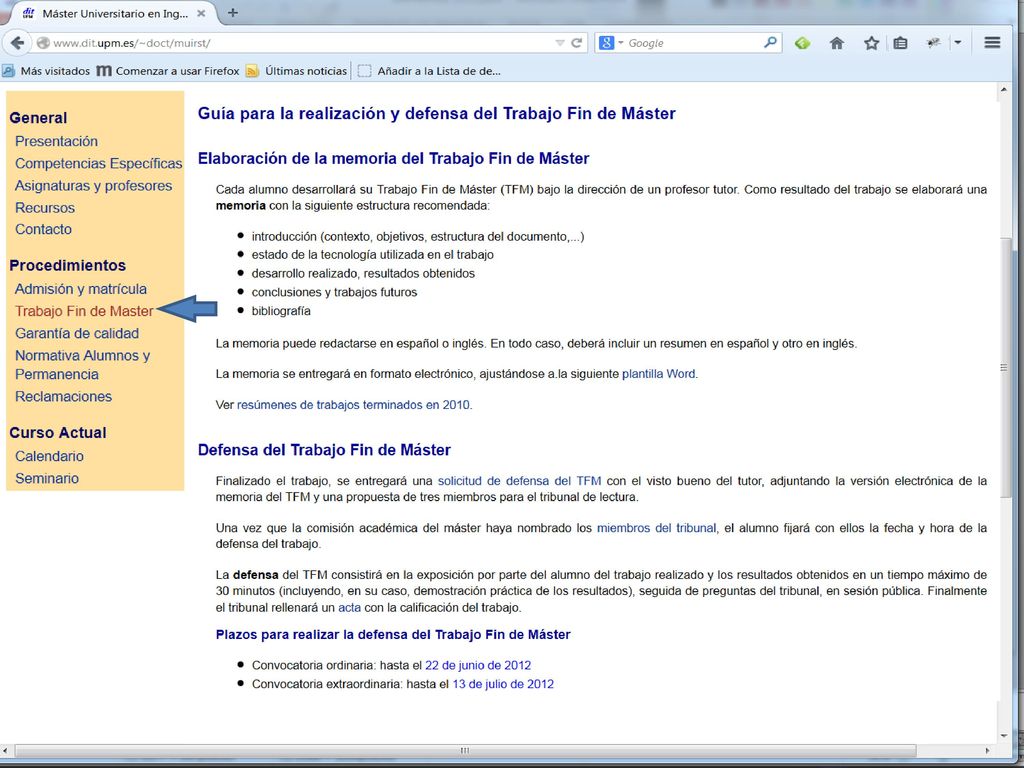Click the green downloads arrow icon

coord(803,43)
